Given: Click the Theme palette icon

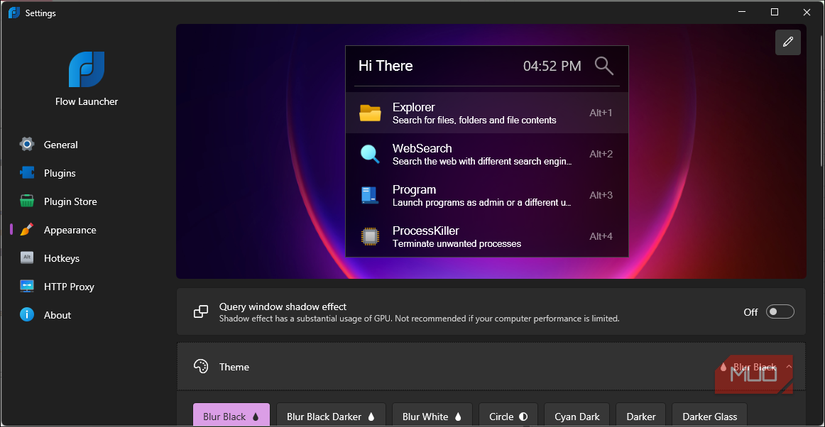Looking at the screenshot, I should pos(201,367).
